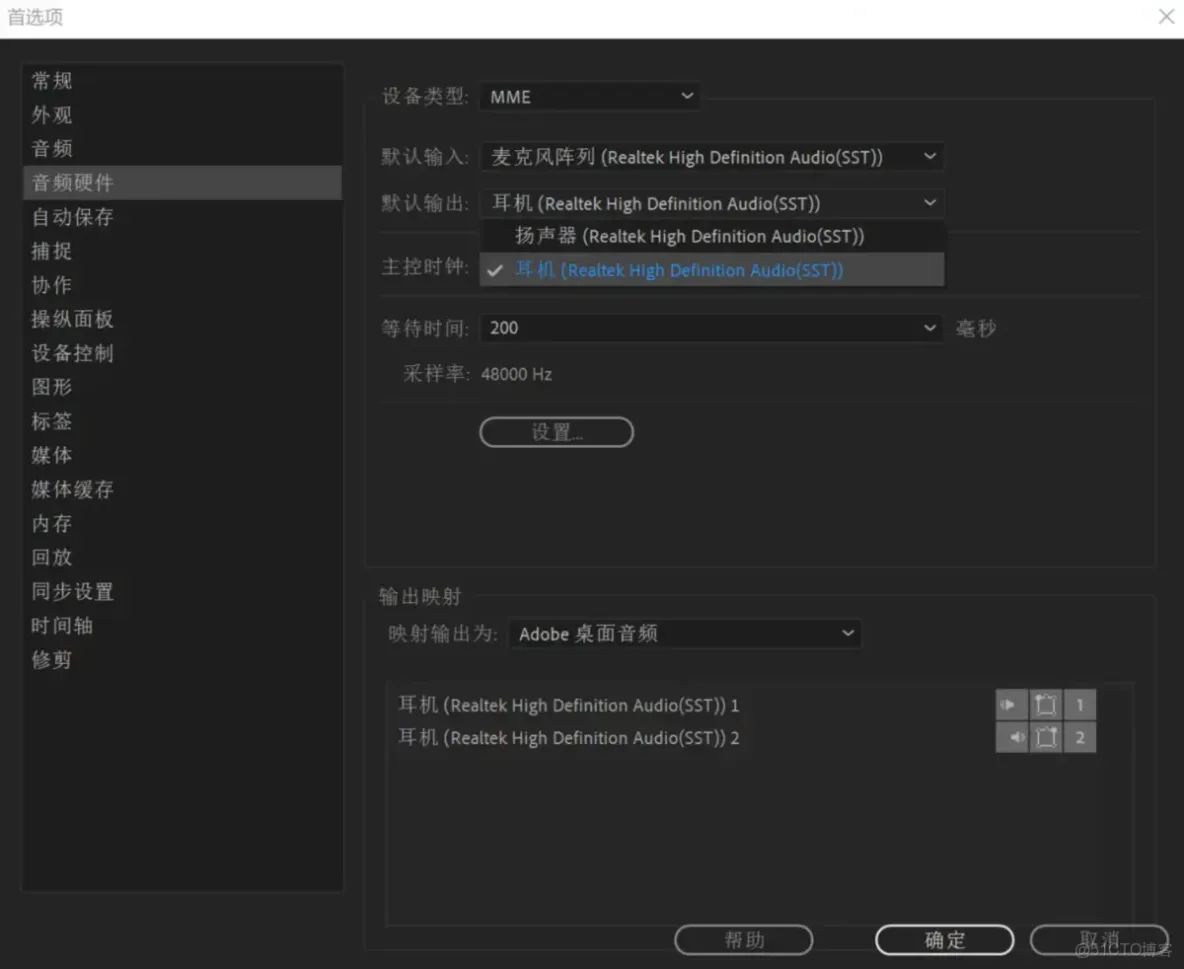Open the 映射输出为 dropdown
The width and height of the screenshot is (1184, 969).
pos(685,633)
